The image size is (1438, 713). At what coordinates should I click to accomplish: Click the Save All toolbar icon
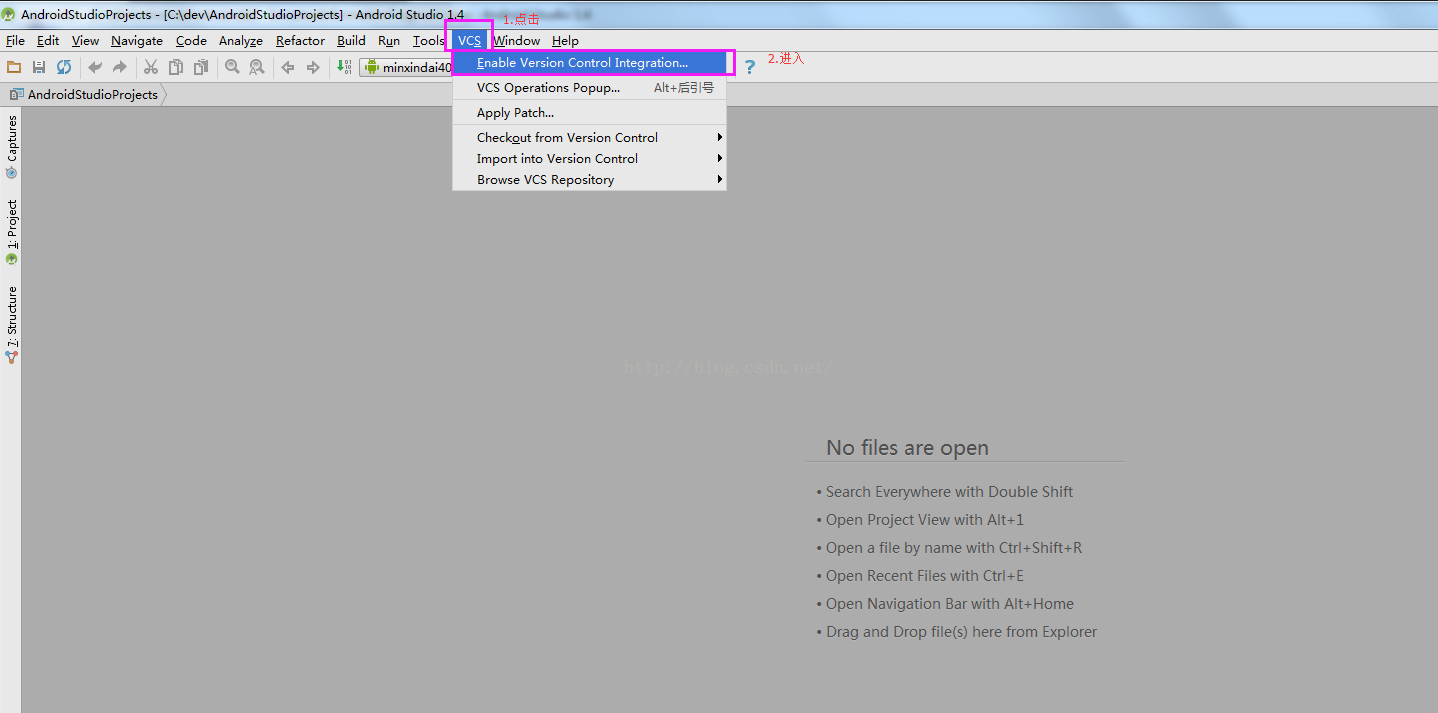point(39,67)
